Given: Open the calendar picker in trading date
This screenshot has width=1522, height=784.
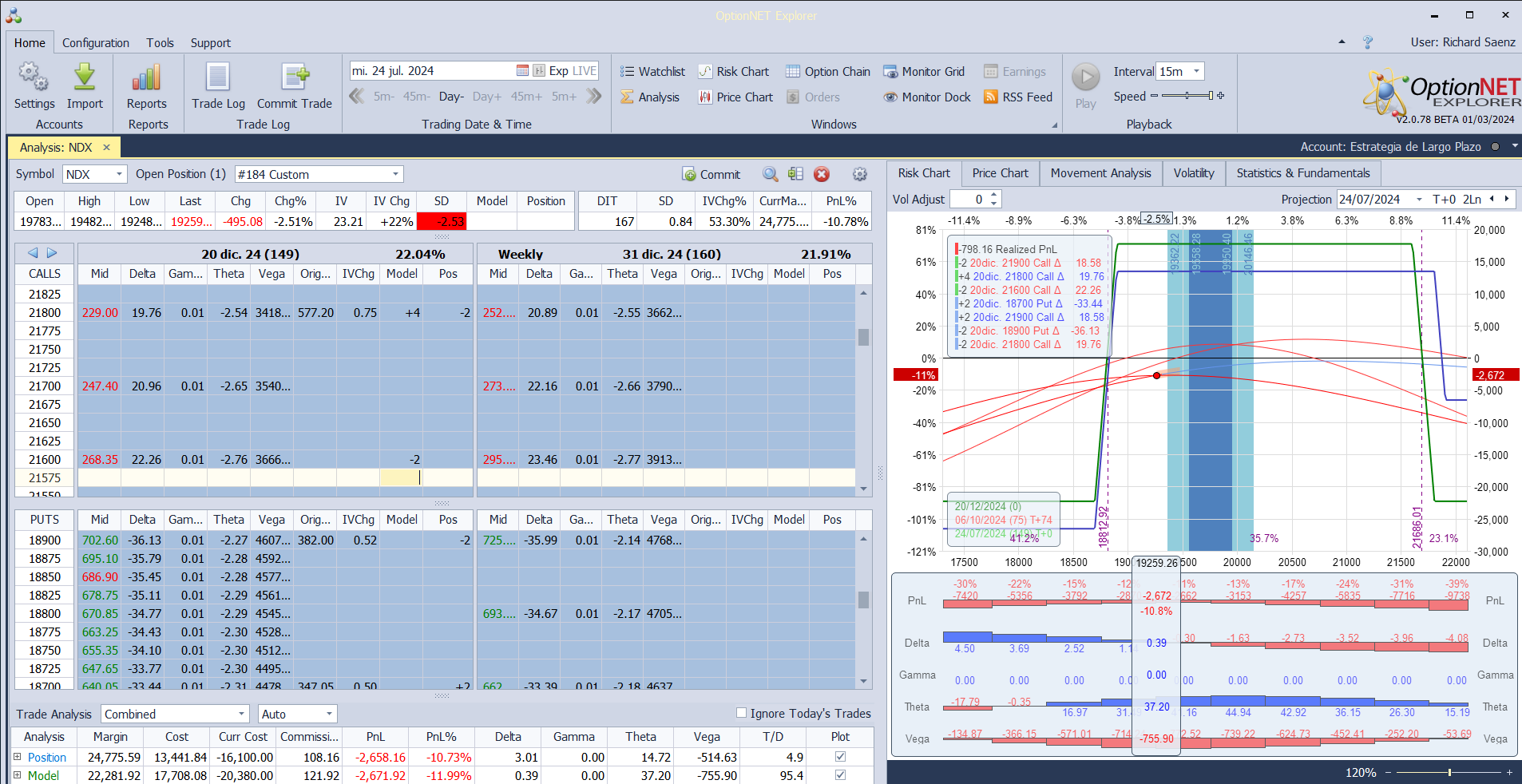Looking at the screenshot, I should point(522,70).
